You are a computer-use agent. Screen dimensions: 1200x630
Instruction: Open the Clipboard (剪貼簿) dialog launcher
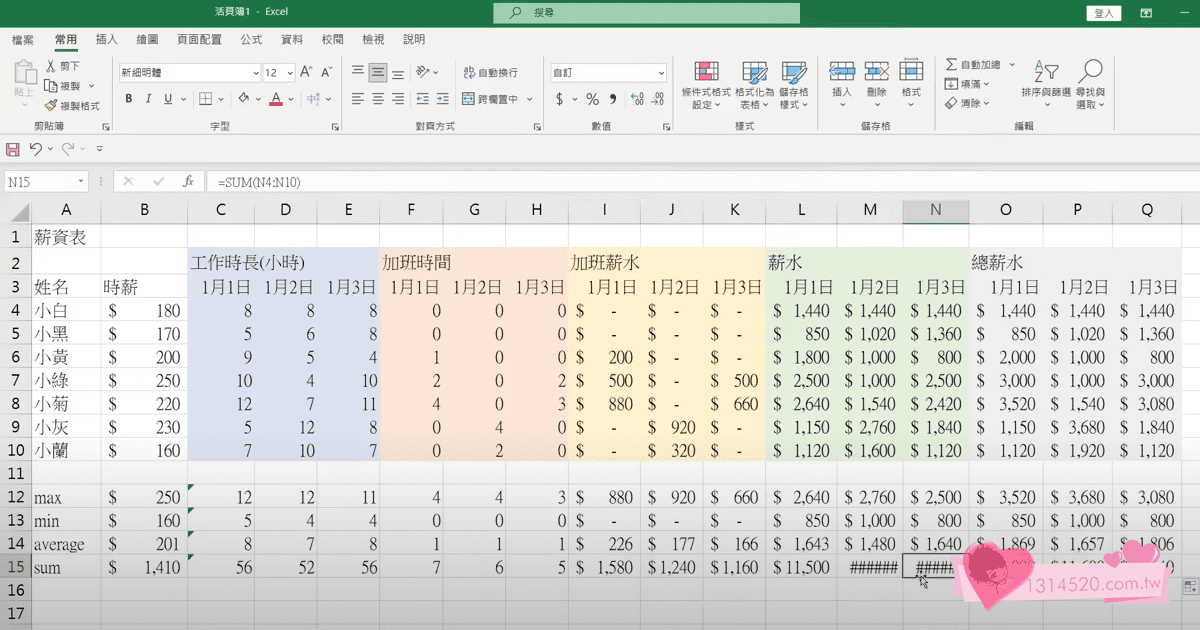point(107,128)
